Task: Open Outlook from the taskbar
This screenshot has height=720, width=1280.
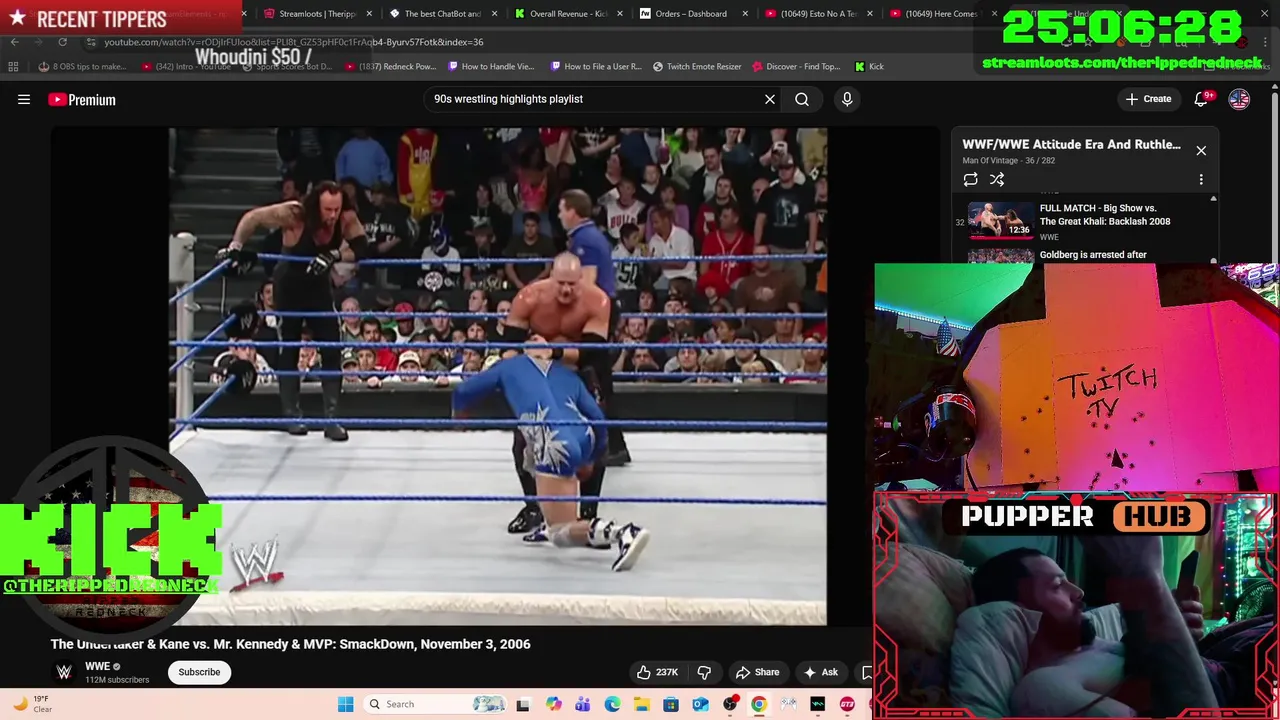Action: click(x=700, y=704)
